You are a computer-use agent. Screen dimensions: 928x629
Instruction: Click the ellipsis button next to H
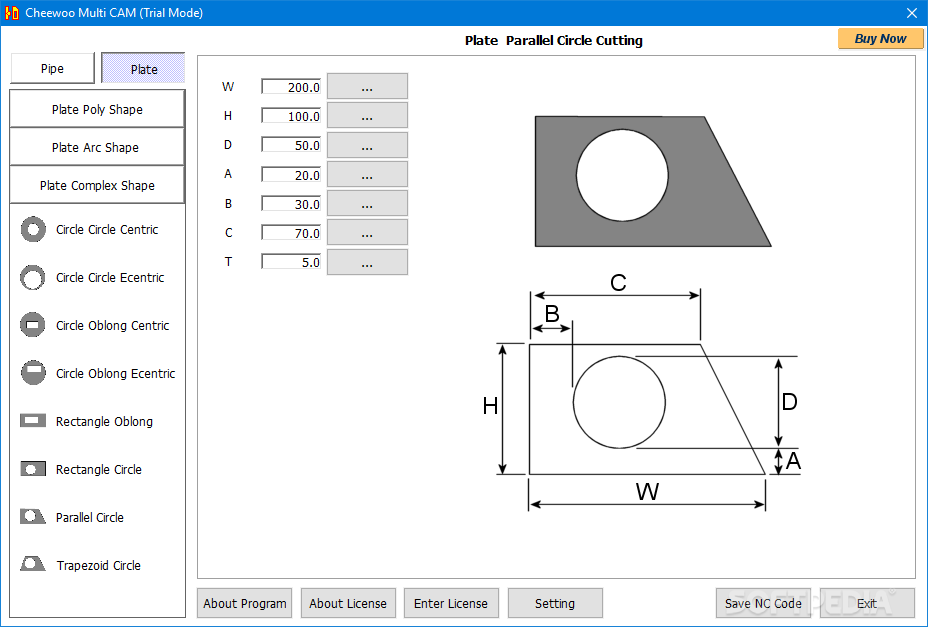368,115
